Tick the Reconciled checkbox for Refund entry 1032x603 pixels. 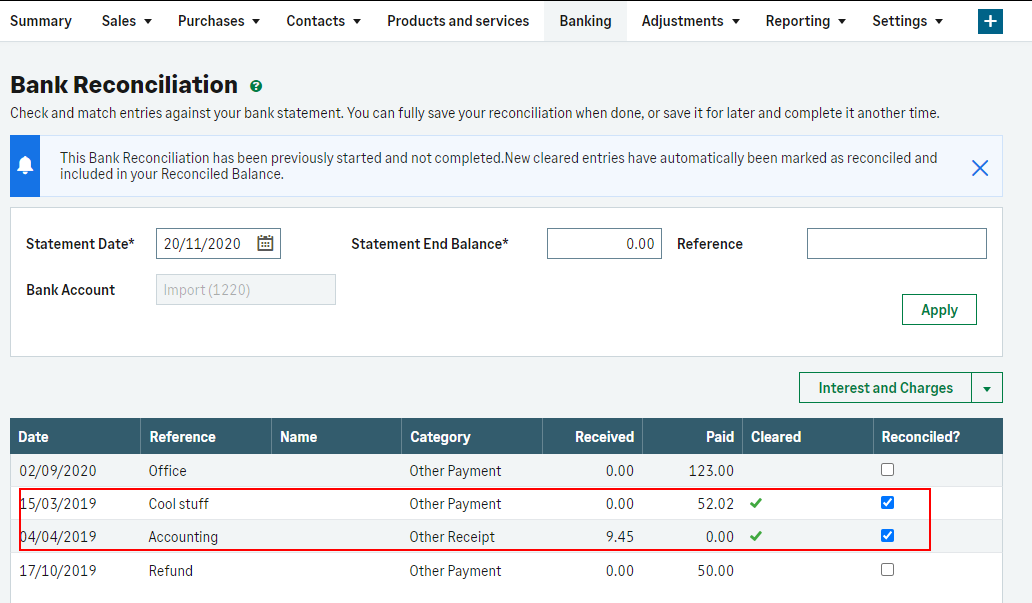pyautogui.click(x=887, y=570)
